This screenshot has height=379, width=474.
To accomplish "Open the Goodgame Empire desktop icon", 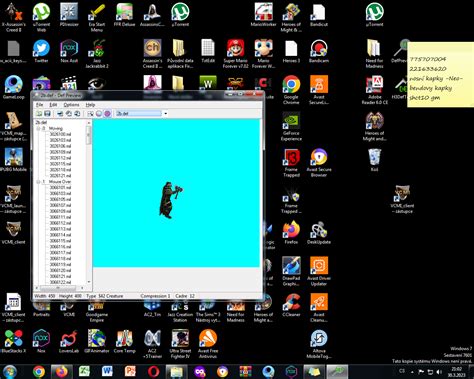I will 97,311.
